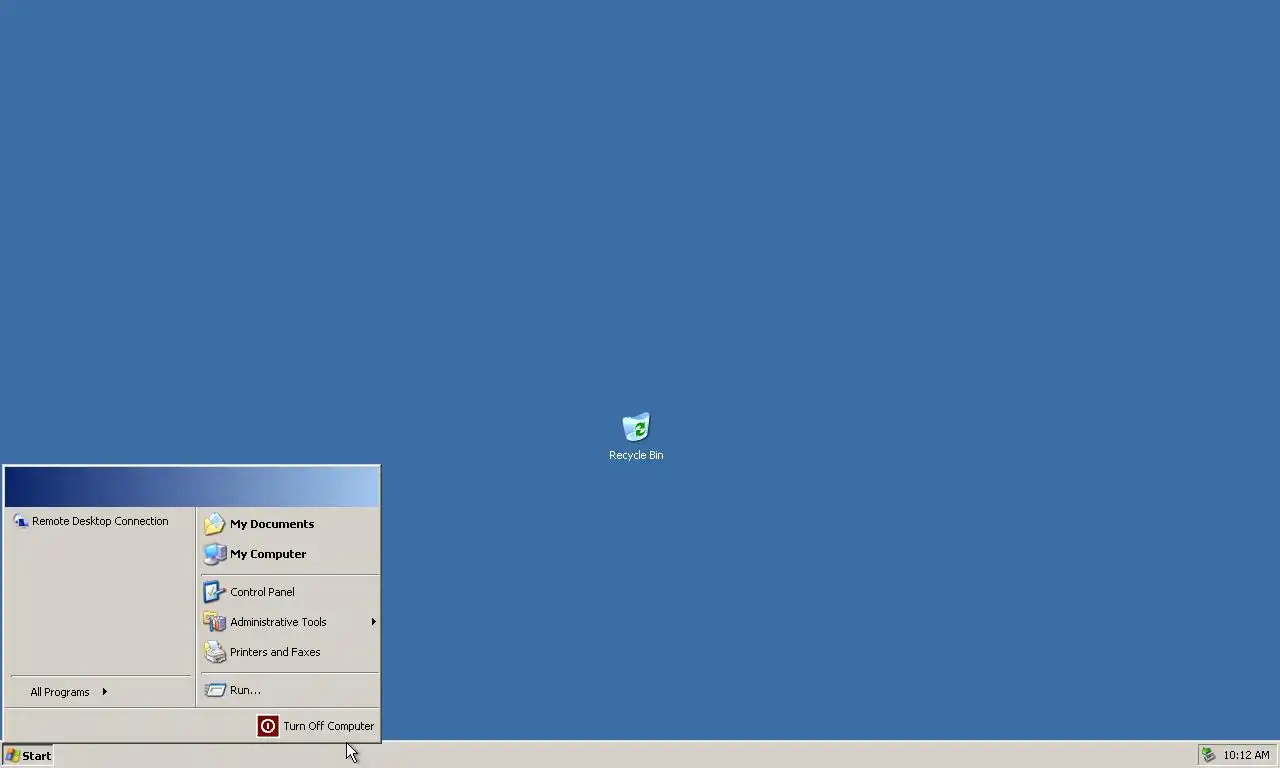
Task: Launch the Remote Desktop Connection entry
Action: click(x=100, y=521)
